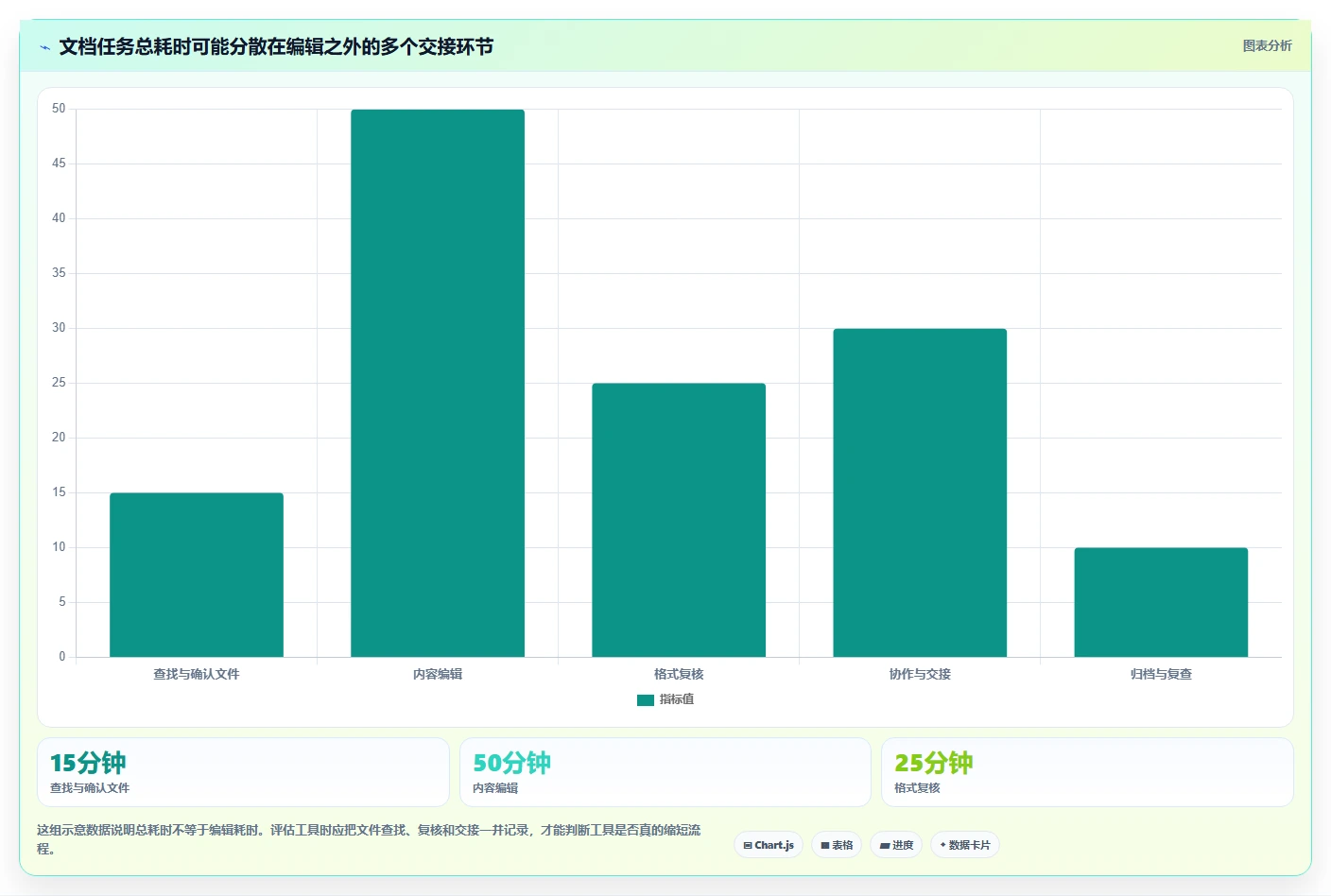Click the title 文档任务总耗时 heading text
Image resolution: width=1331 pixels, height=896 pixels.
coord(276,47)
